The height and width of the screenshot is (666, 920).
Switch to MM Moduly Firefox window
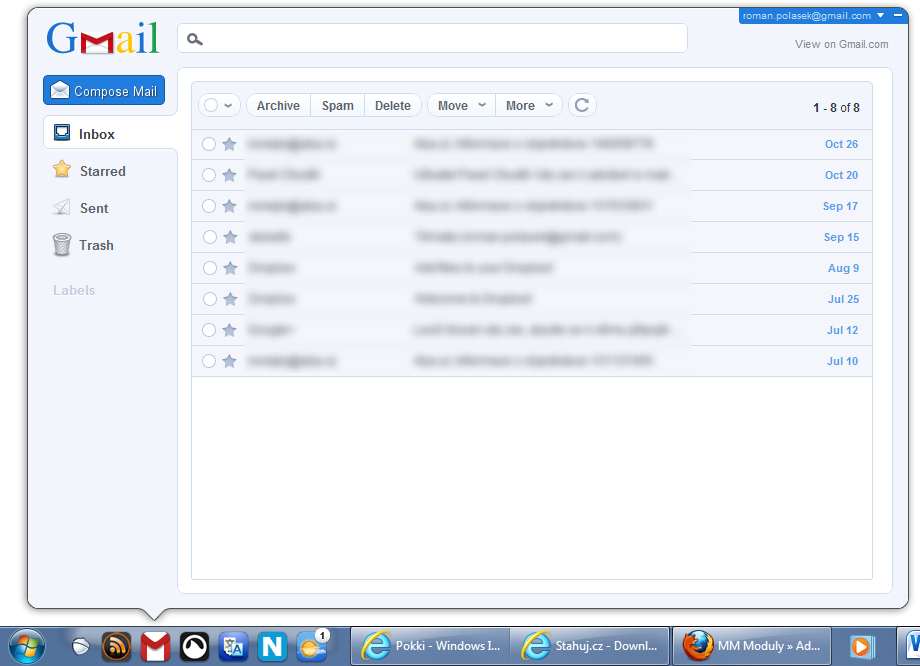click(752, 646)
